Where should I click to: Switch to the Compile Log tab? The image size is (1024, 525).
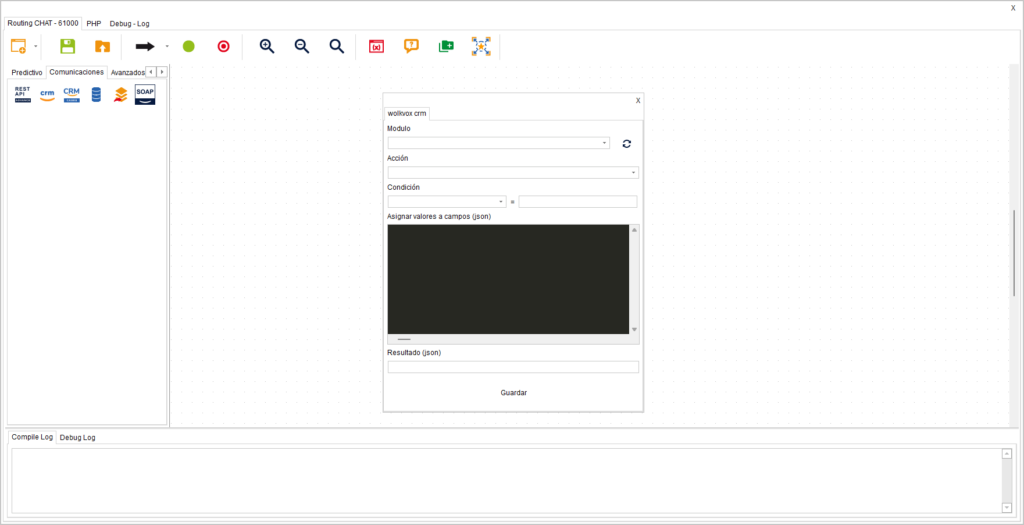click(32, 437)
